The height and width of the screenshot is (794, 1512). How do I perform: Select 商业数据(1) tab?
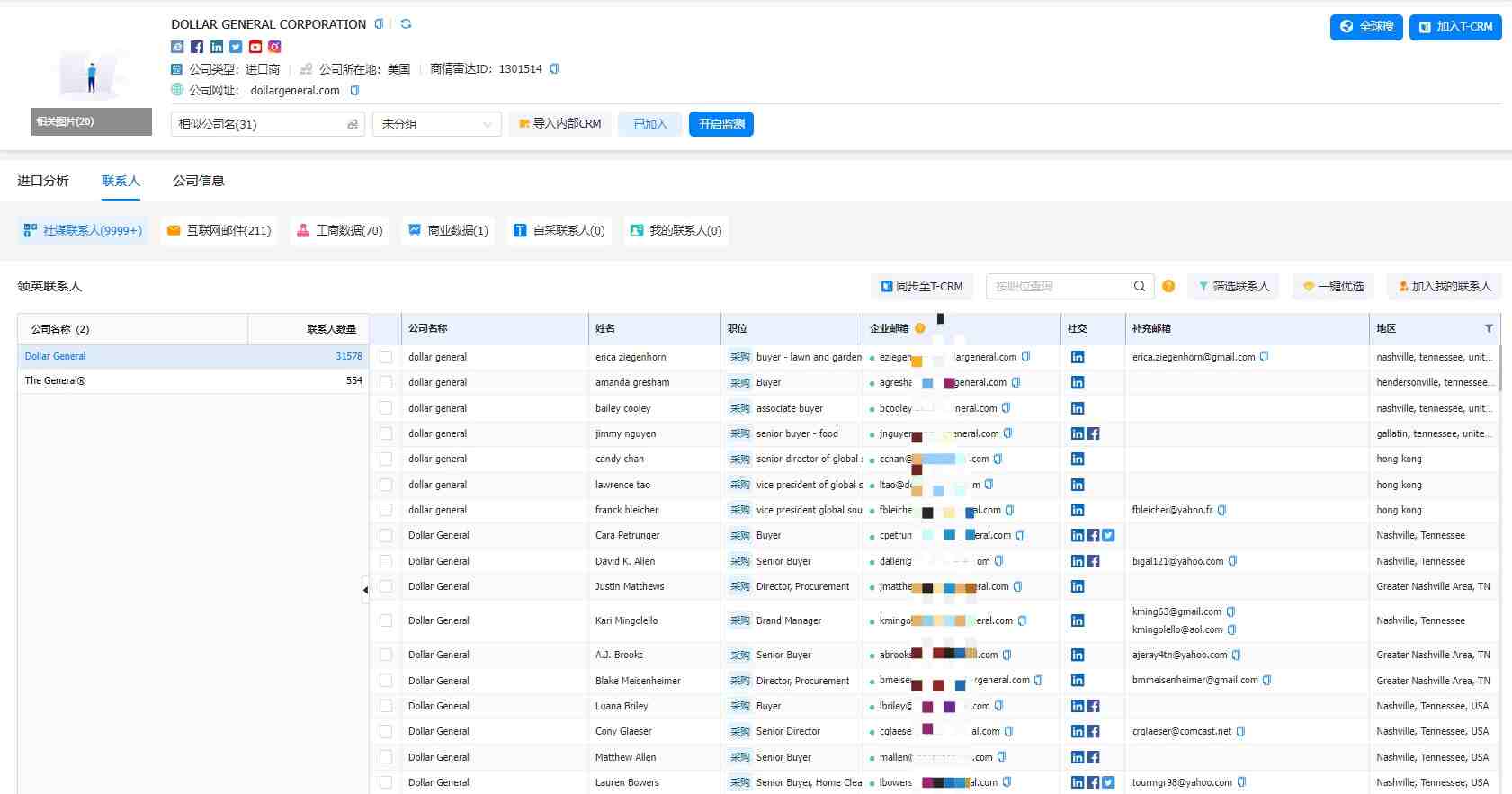(x=448, y=230)
